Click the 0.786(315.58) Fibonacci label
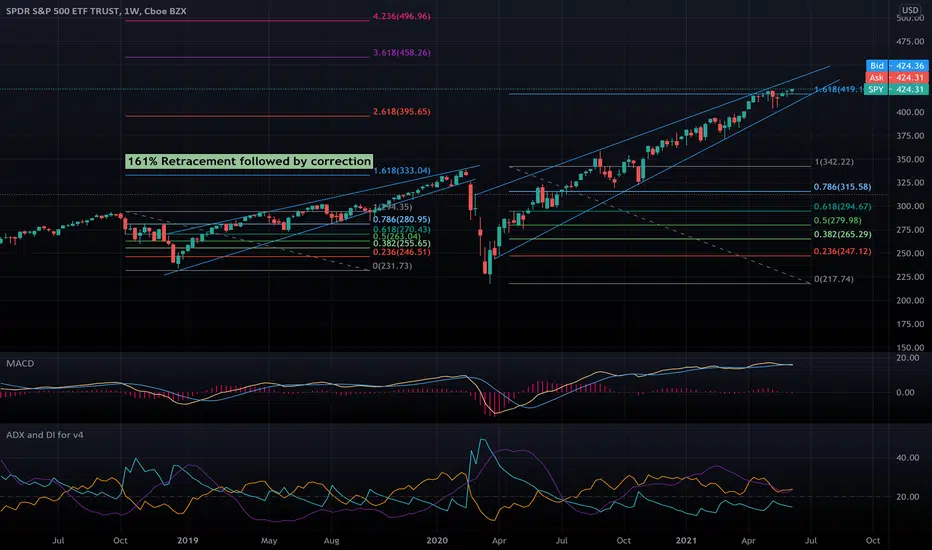The width and height of the screenshot is (932, 550). (x=842, y=187)
